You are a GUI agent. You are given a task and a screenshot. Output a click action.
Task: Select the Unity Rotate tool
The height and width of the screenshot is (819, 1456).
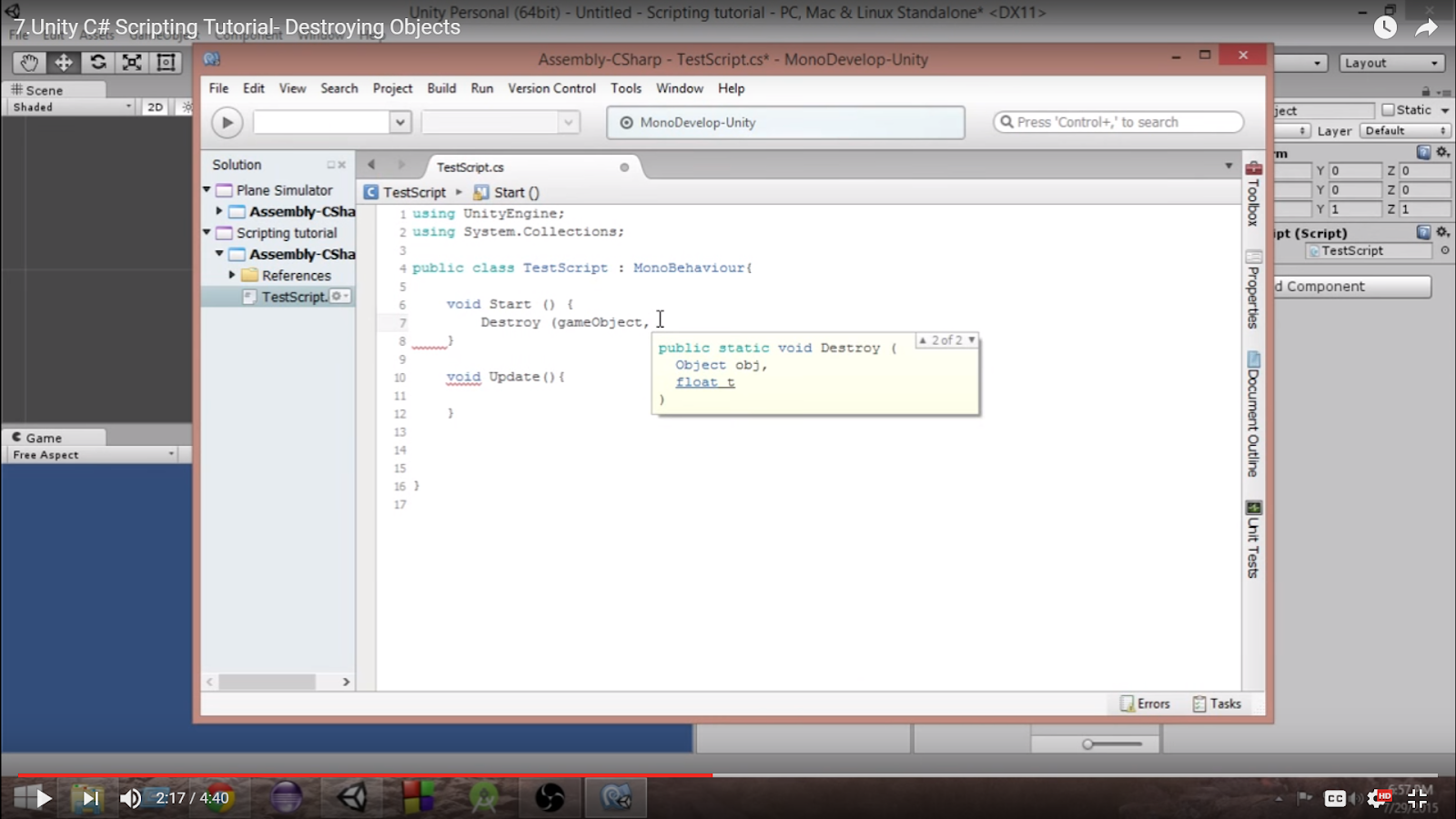(98, 62)
